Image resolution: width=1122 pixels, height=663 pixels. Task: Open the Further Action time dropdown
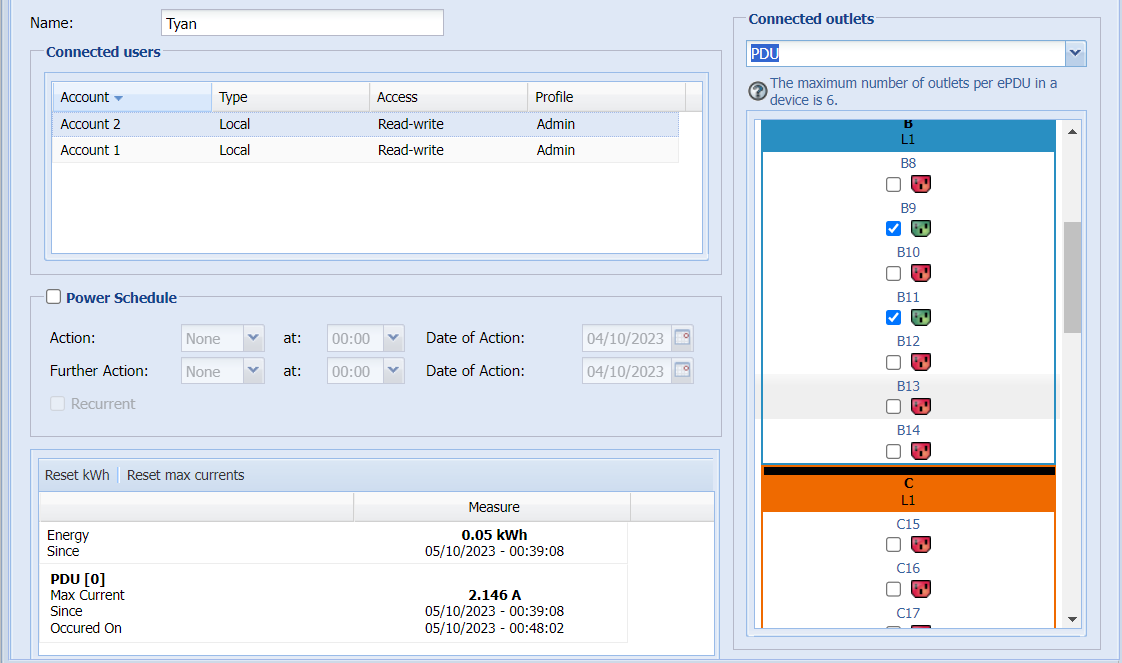coord(394,370)
